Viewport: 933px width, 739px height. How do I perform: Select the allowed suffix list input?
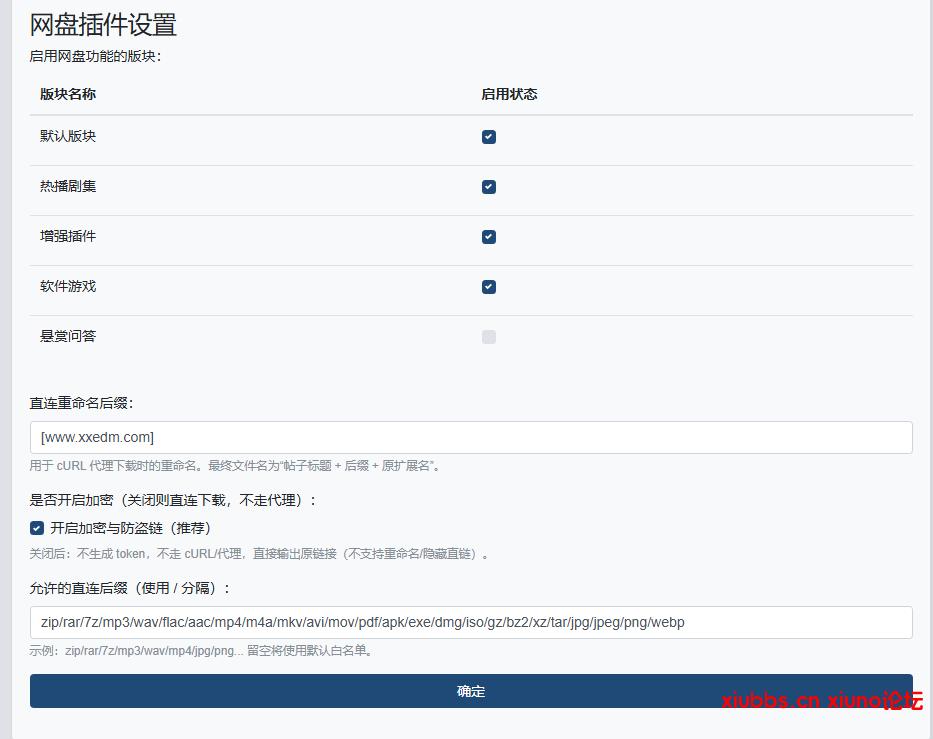pyautogui.click(x=470, y=622)
